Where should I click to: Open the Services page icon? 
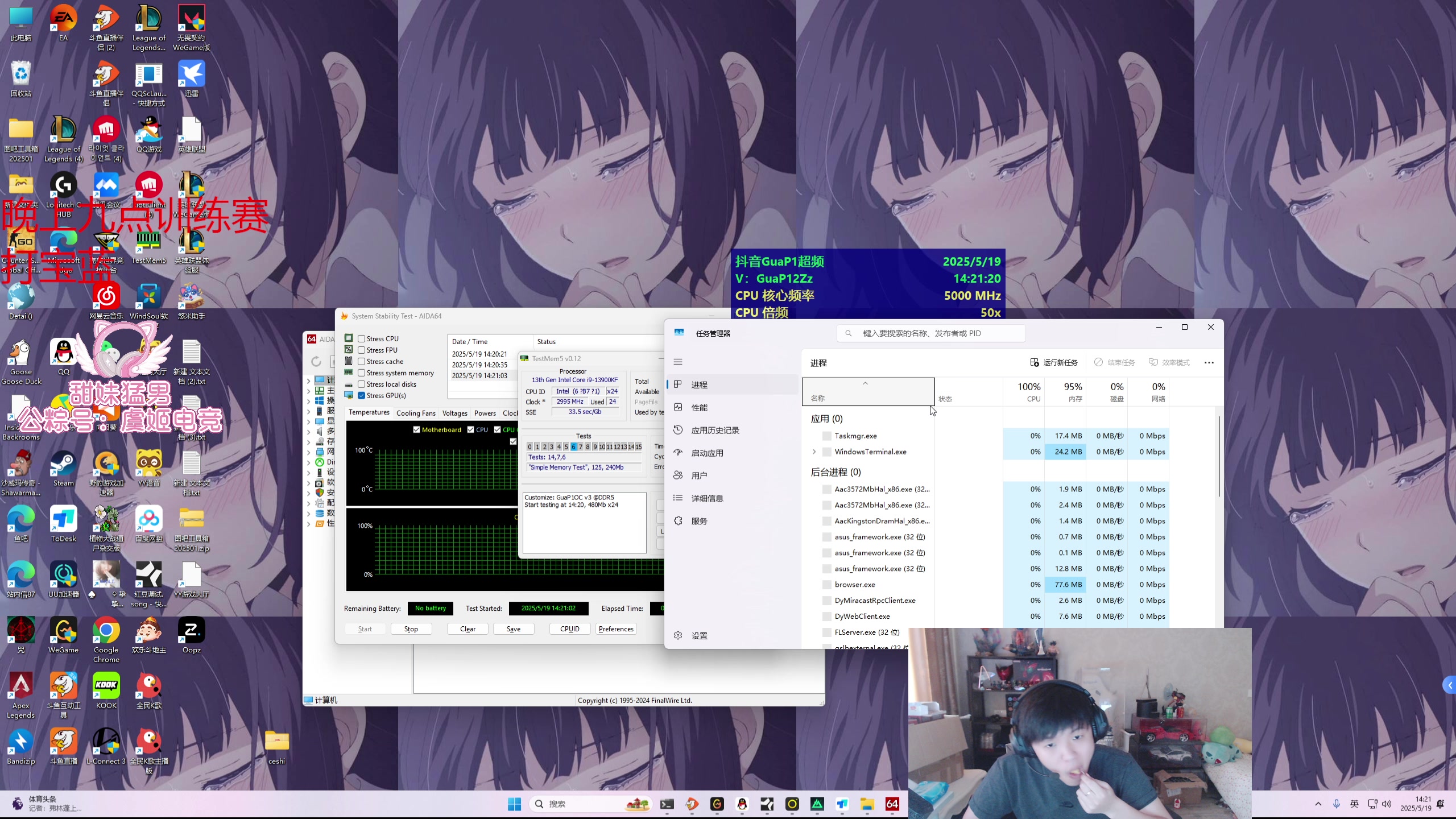point(678,521)
